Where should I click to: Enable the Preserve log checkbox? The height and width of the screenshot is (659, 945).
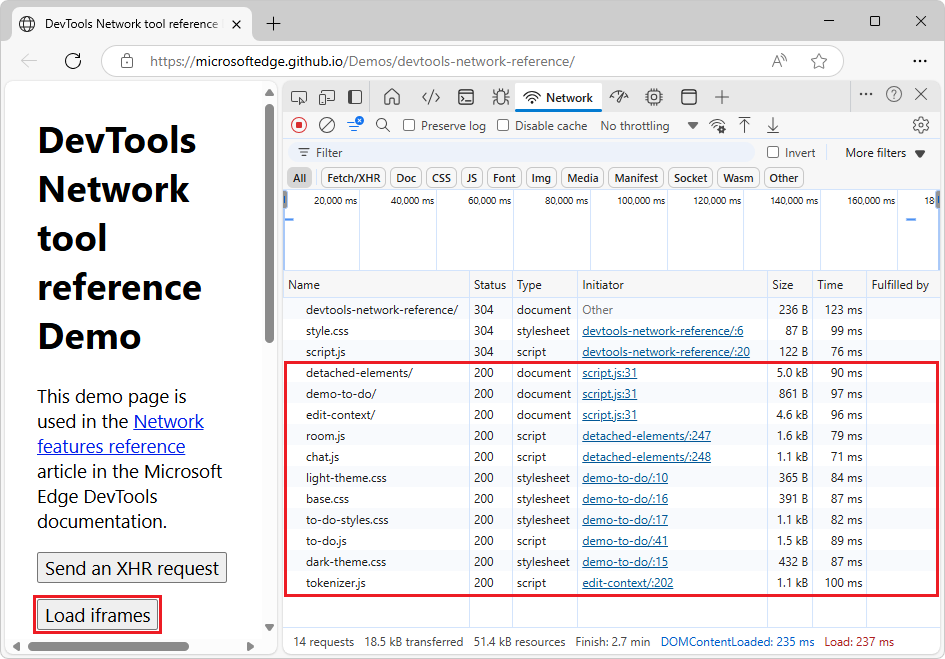(x=408, y=125)
